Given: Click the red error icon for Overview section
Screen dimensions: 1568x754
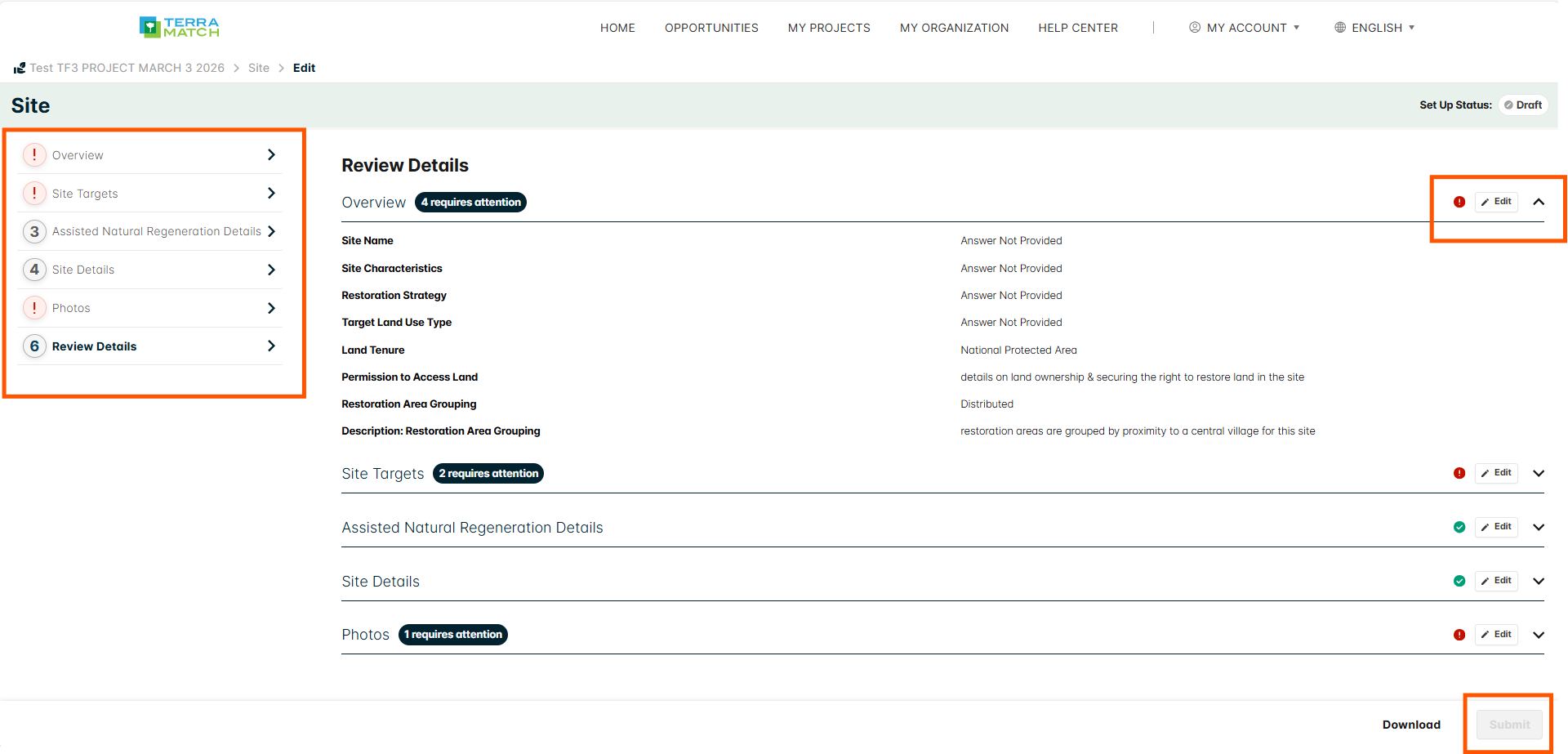Looking at the screenshot, I should (1459, 202).
